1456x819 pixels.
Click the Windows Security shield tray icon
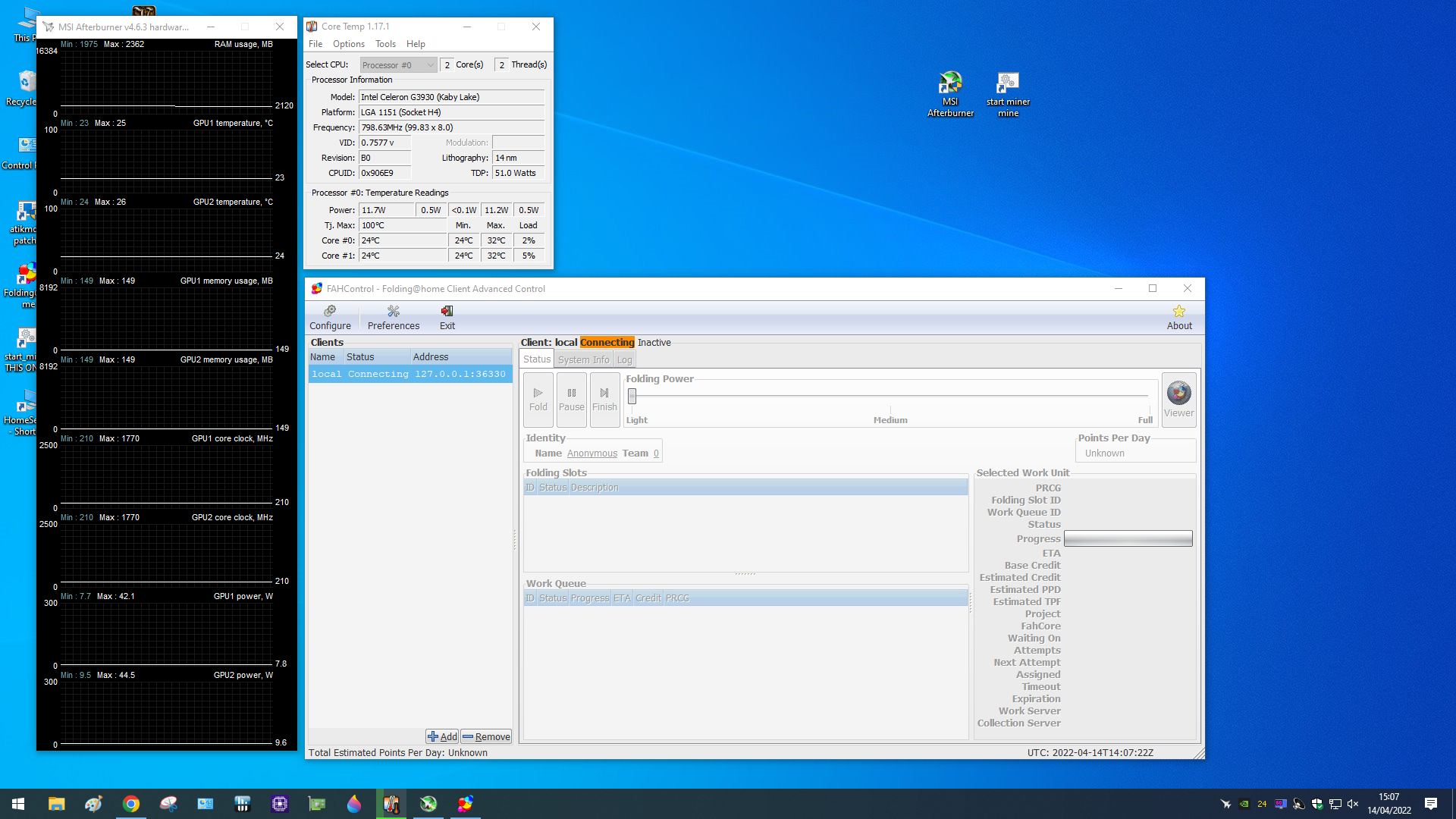(x=1317, y=804)
